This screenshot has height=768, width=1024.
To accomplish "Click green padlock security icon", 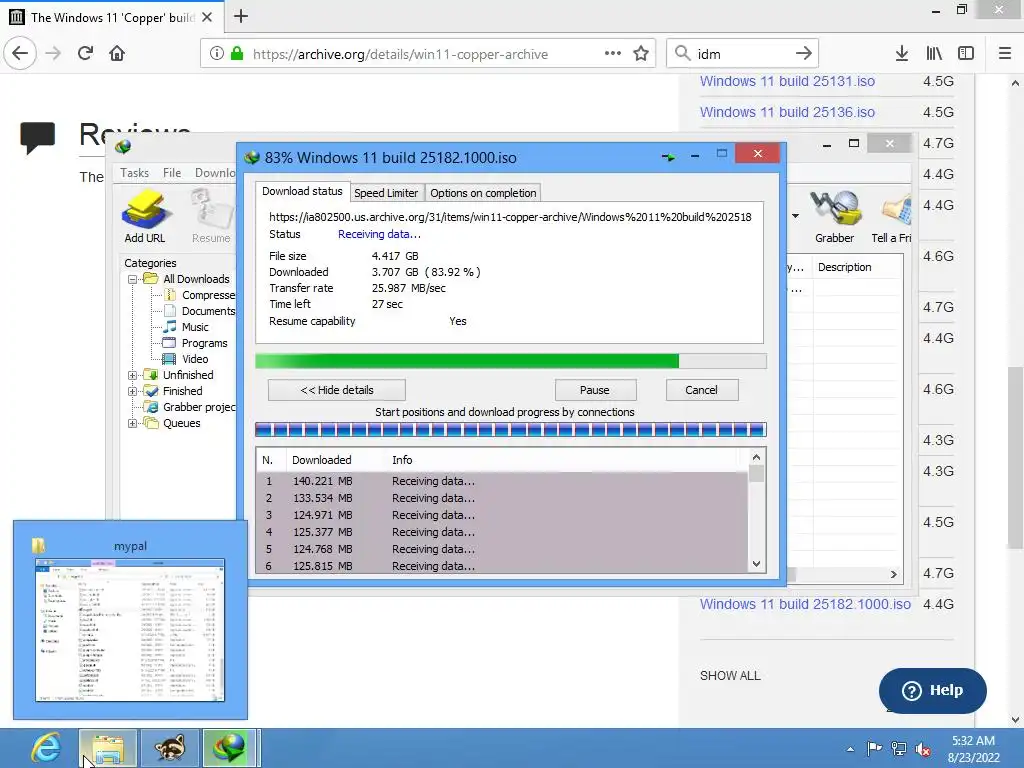I will [237, 54].
